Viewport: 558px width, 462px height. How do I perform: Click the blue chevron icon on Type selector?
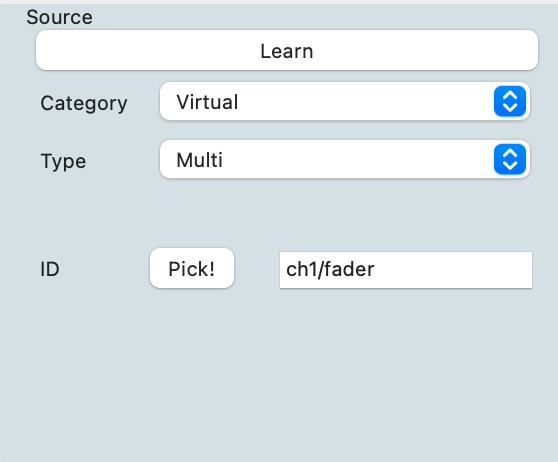(x=510, y=159)
